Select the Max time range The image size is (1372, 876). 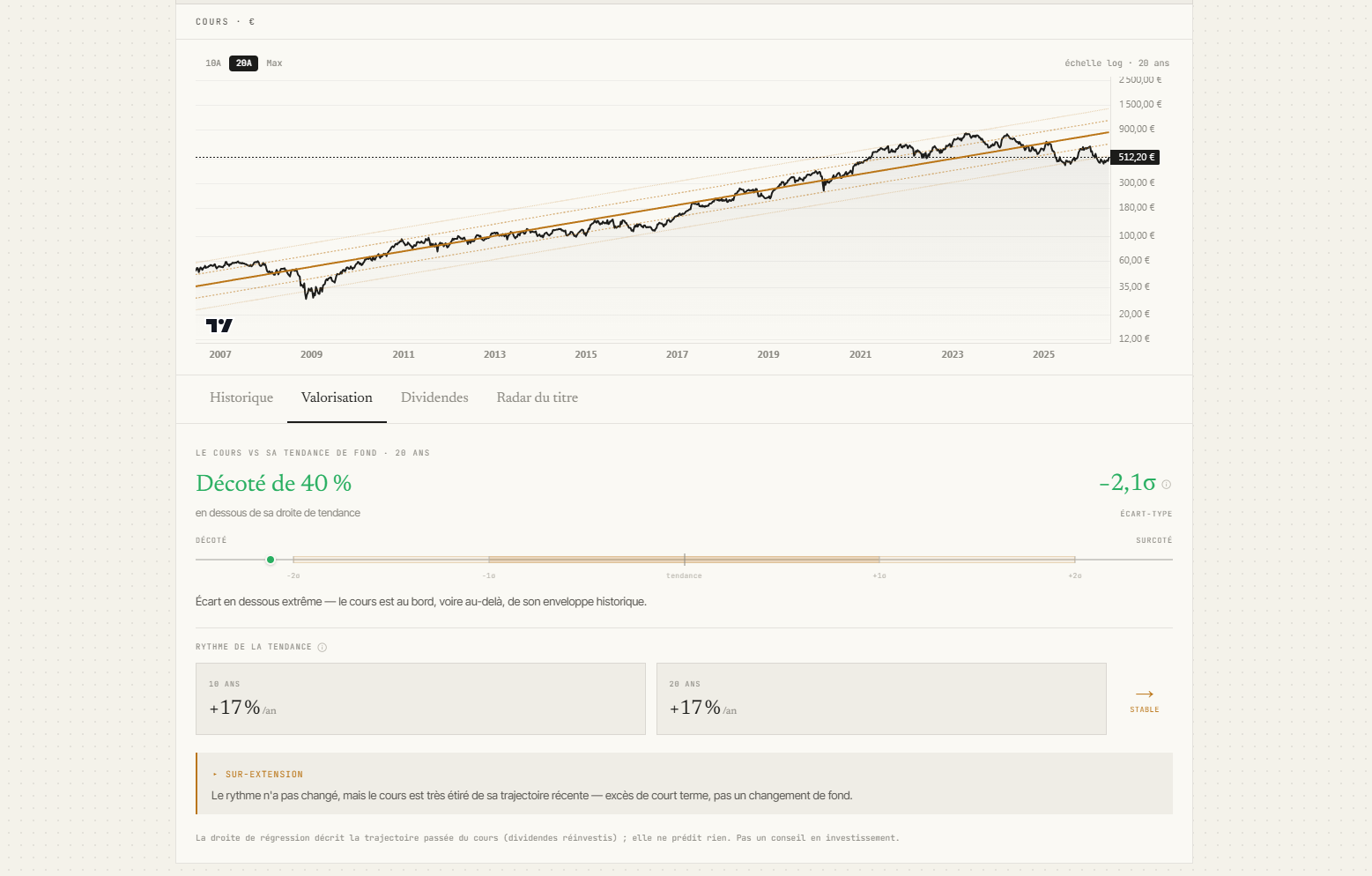point(274,63)
